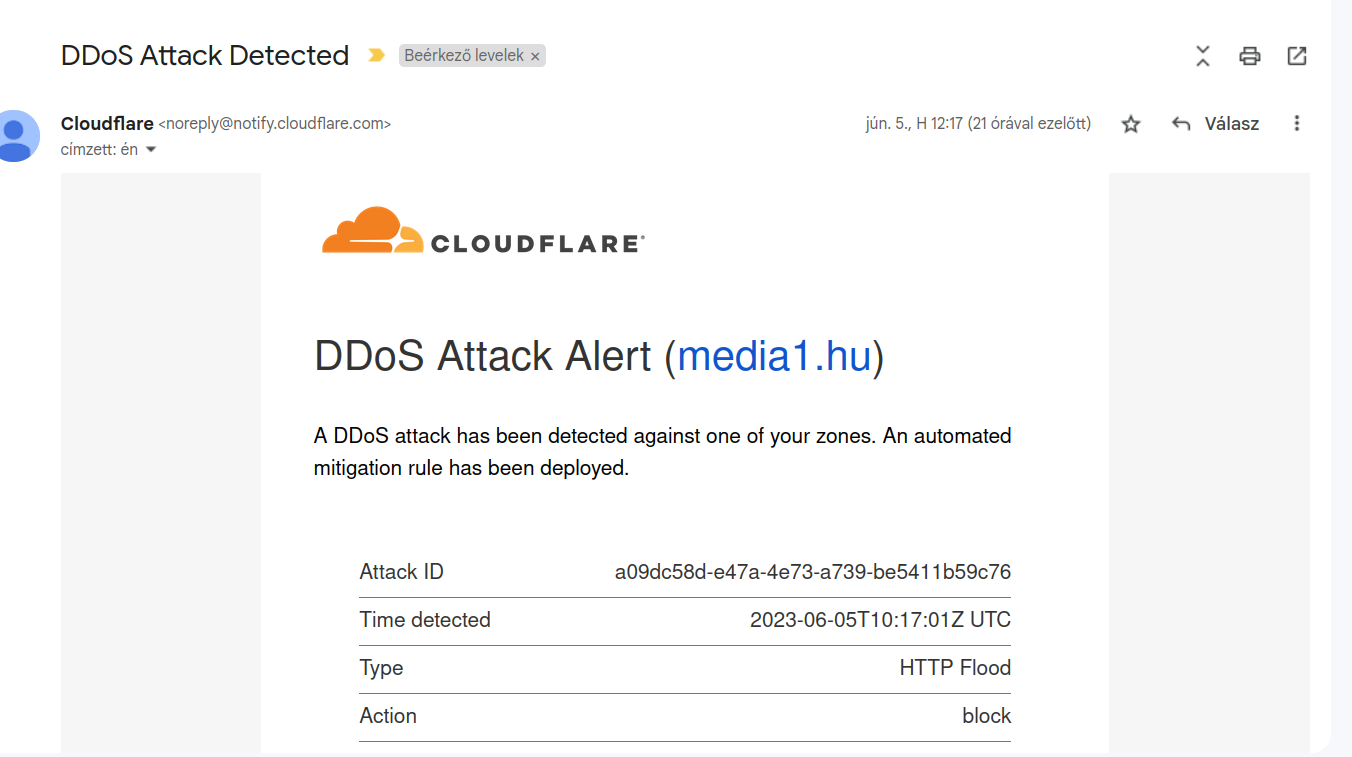
Task: Open more options three-dot menu
Action: tap(1297, 124)
